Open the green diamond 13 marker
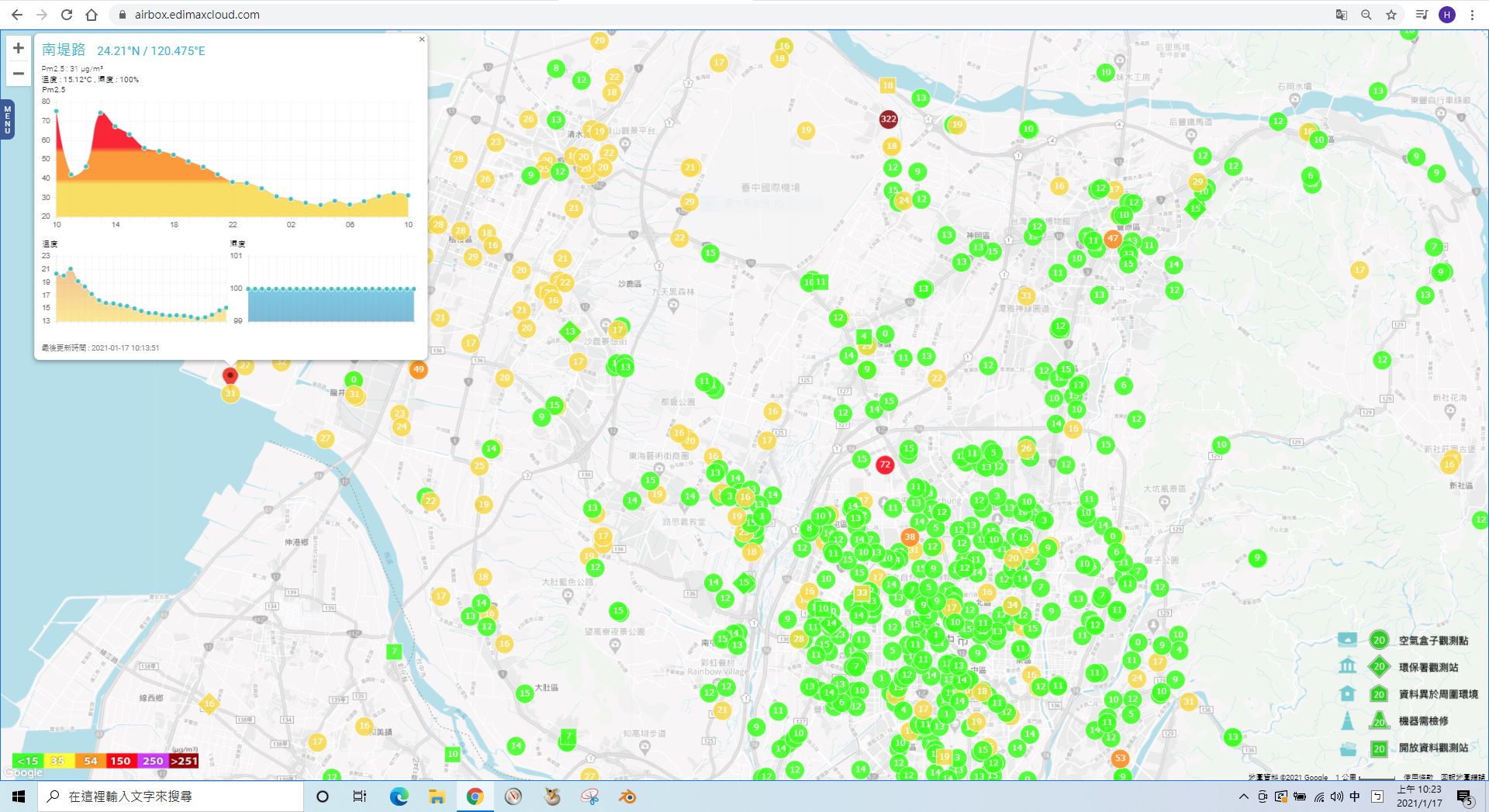Screen dimensions: 1489x812 click(x=570, y=331)
